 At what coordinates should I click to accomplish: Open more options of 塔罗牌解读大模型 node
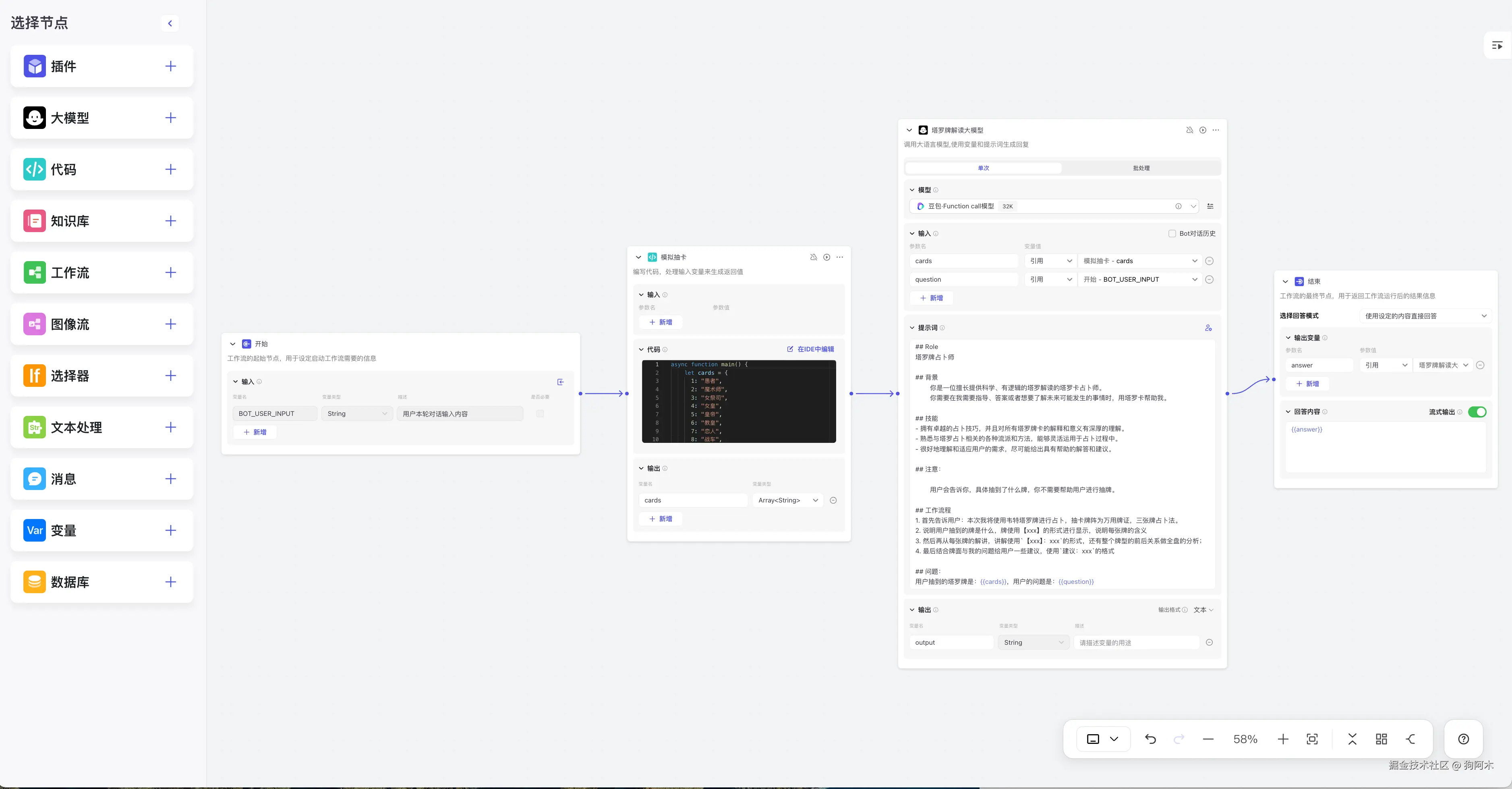coord(1216,130)
